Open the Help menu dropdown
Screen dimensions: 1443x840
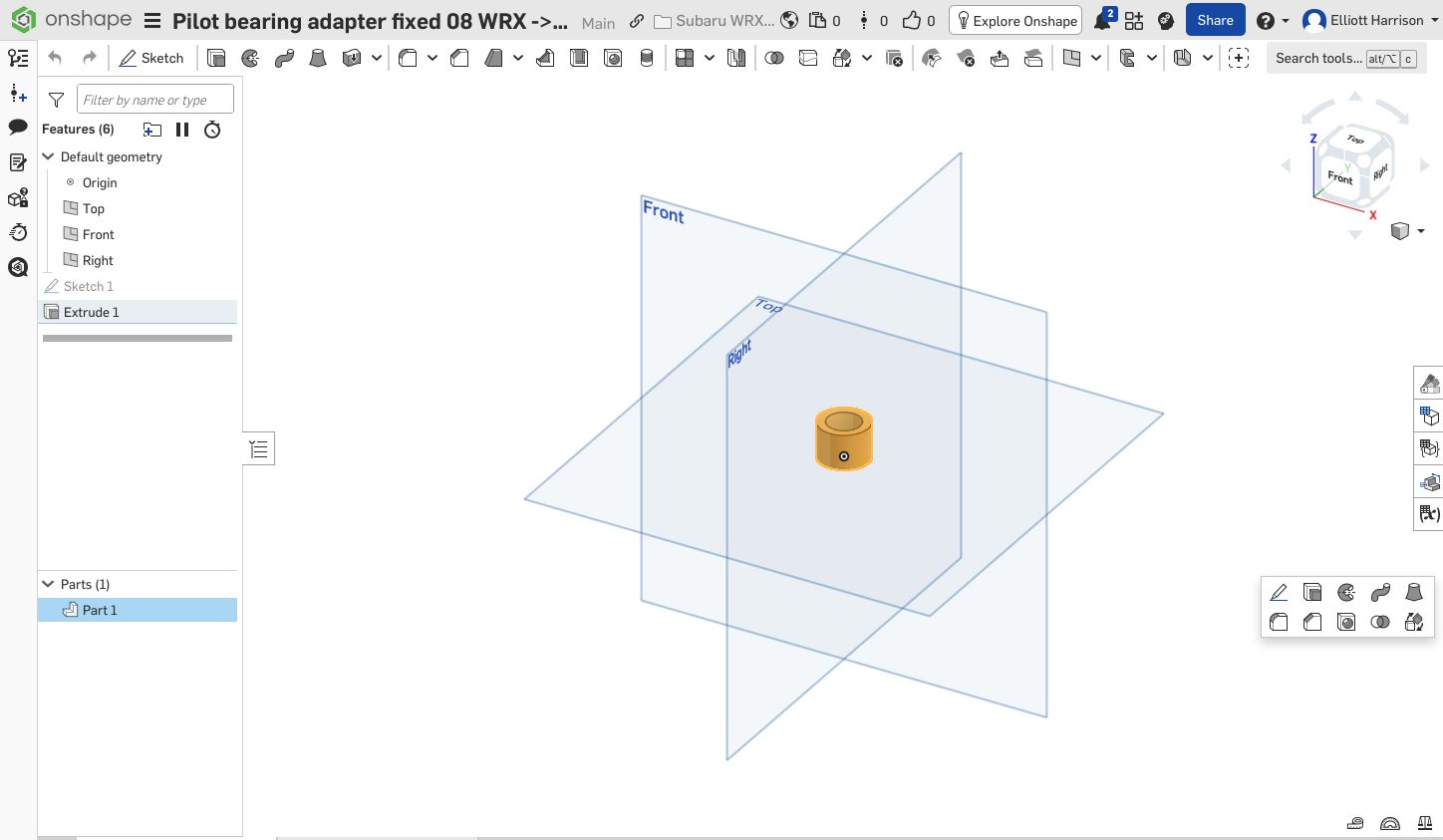[x=1273, y=20]
